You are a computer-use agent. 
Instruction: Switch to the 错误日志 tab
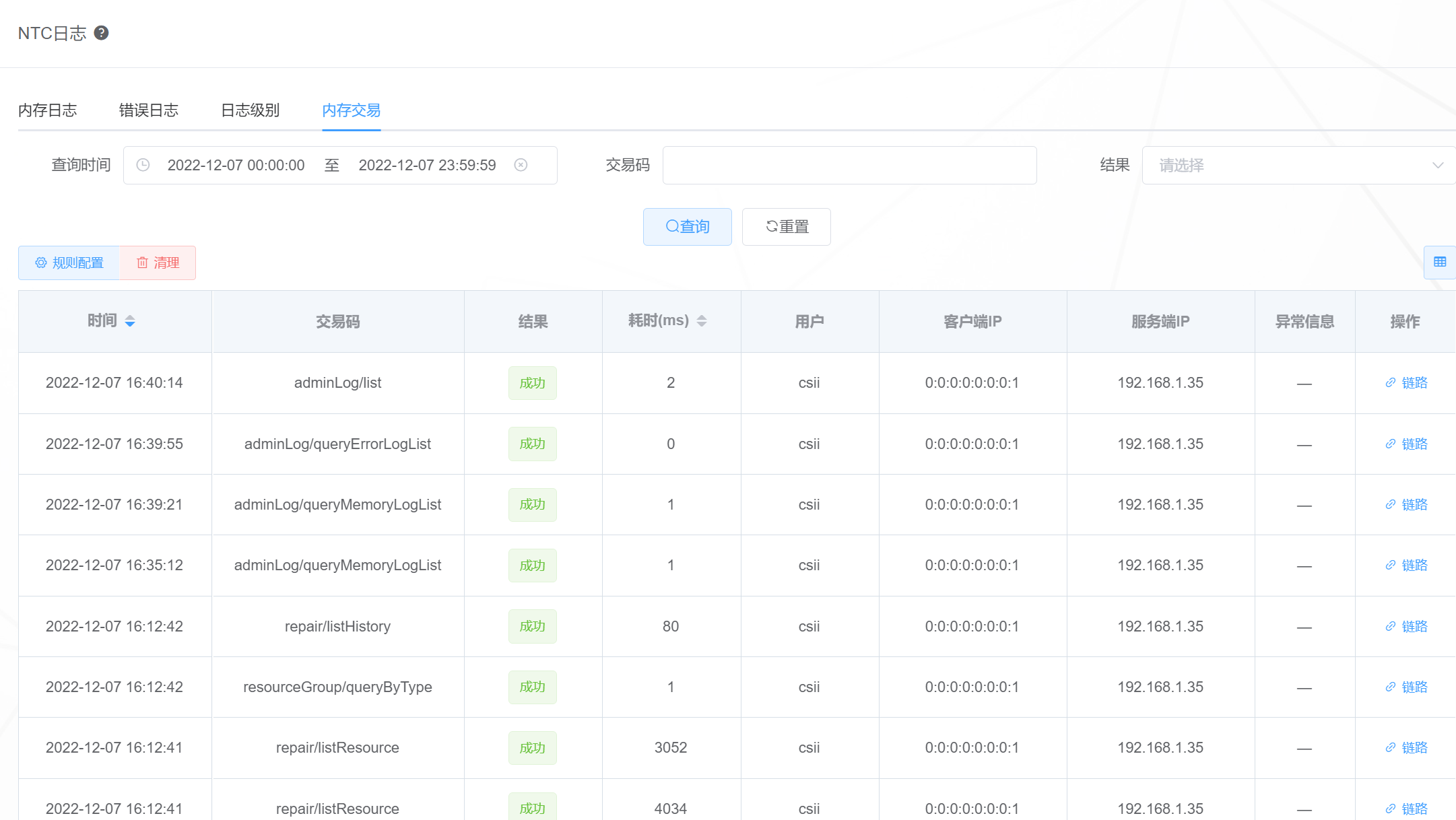click(149, 110)
